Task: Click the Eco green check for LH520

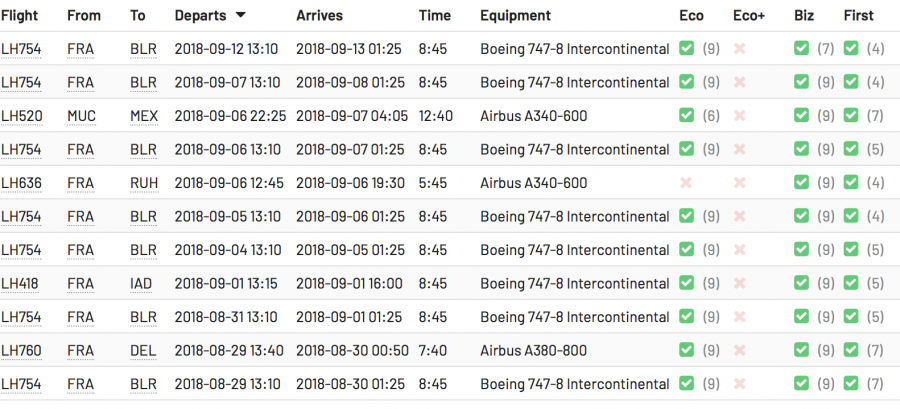Action: click(686, 116)
